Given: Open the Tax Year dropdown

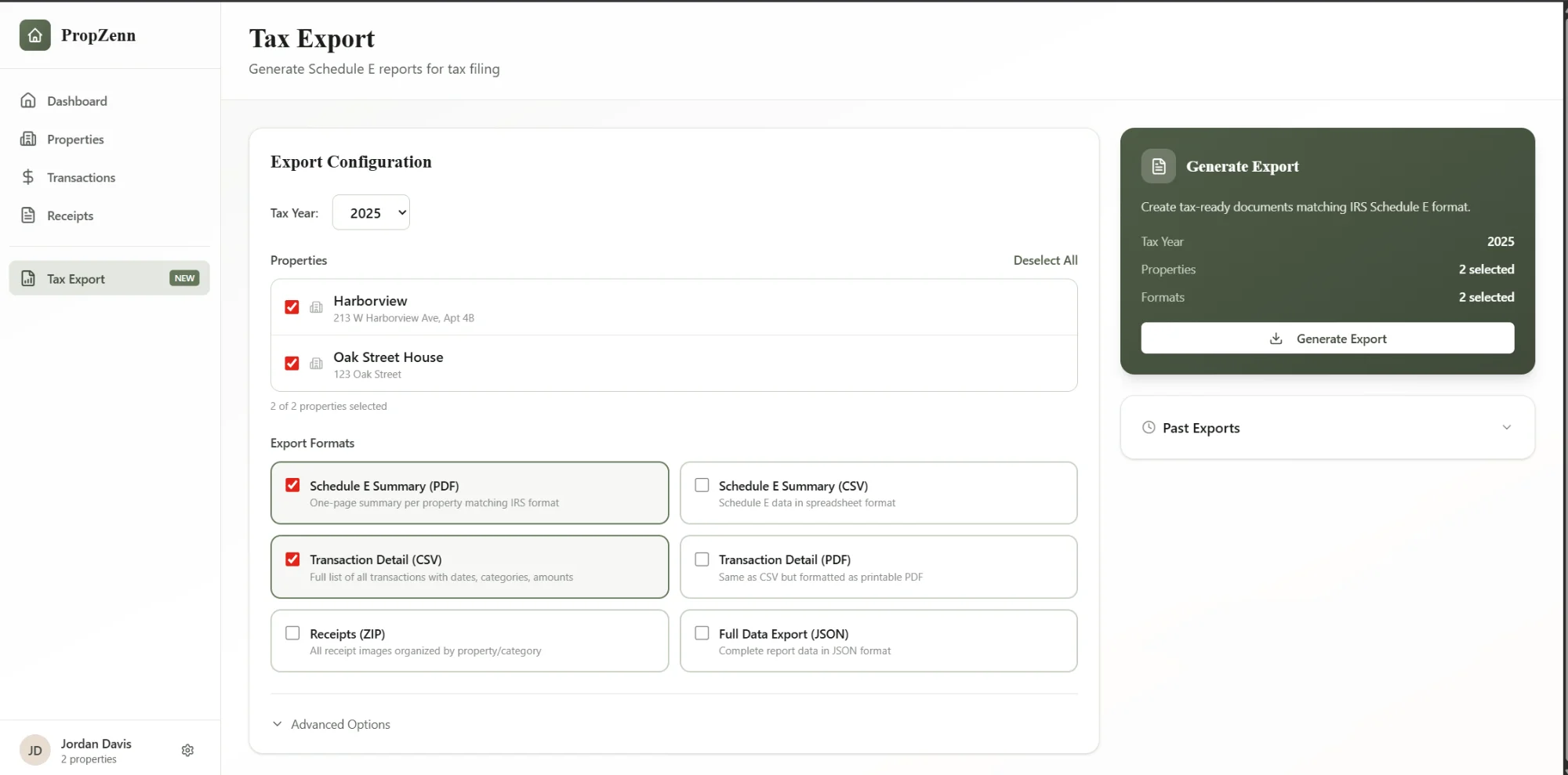Looking at the screenshot, I should [371, 212].
